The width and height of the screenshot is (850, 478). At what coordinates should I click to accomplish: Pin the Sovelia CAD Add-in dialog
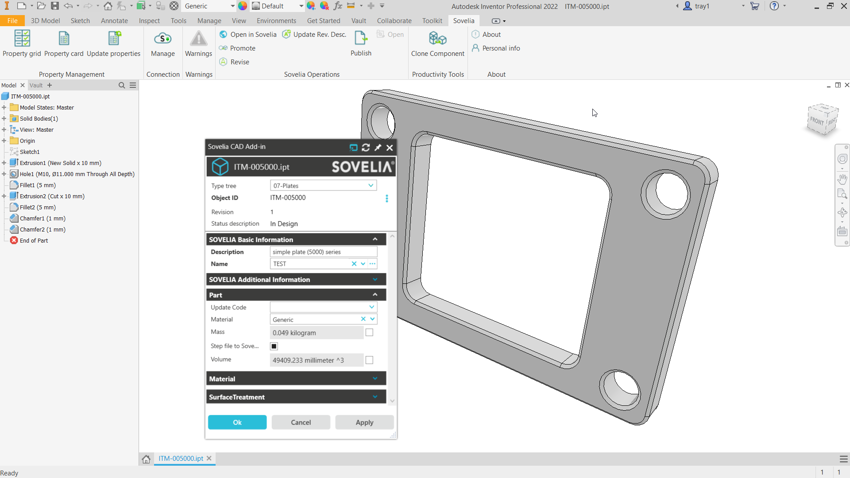pyautogui.click(x=378, y=147)
